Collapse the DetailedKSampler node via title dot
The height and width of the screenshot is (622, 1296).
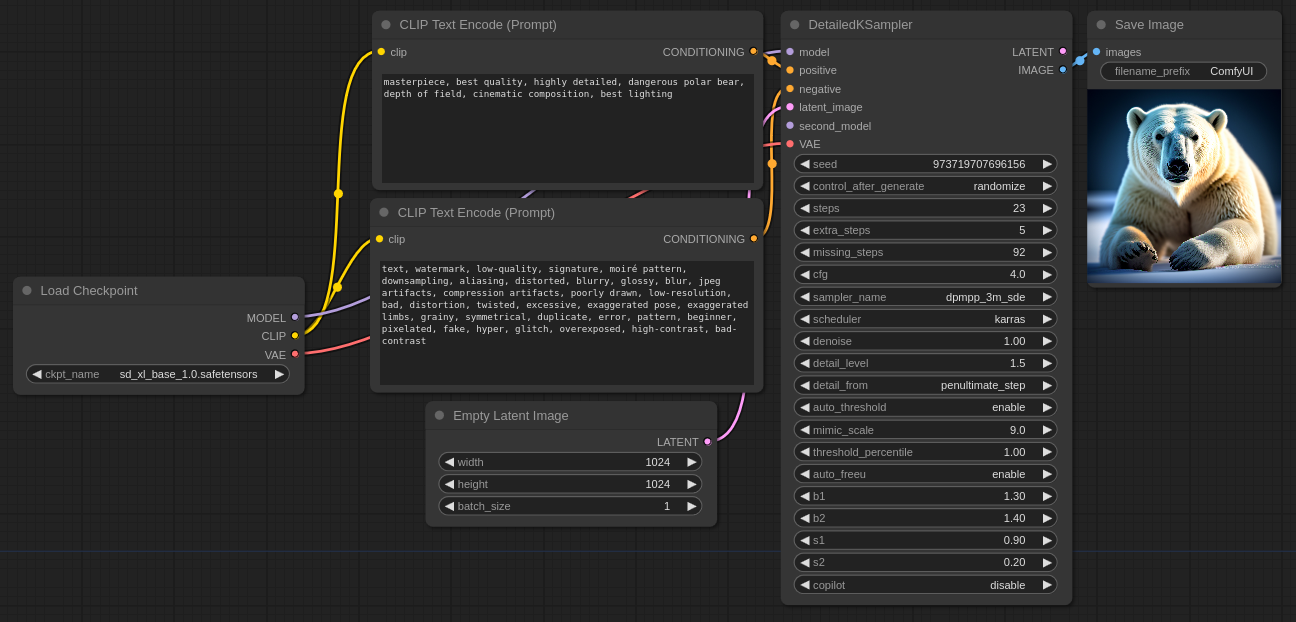(x=795, y=25)
